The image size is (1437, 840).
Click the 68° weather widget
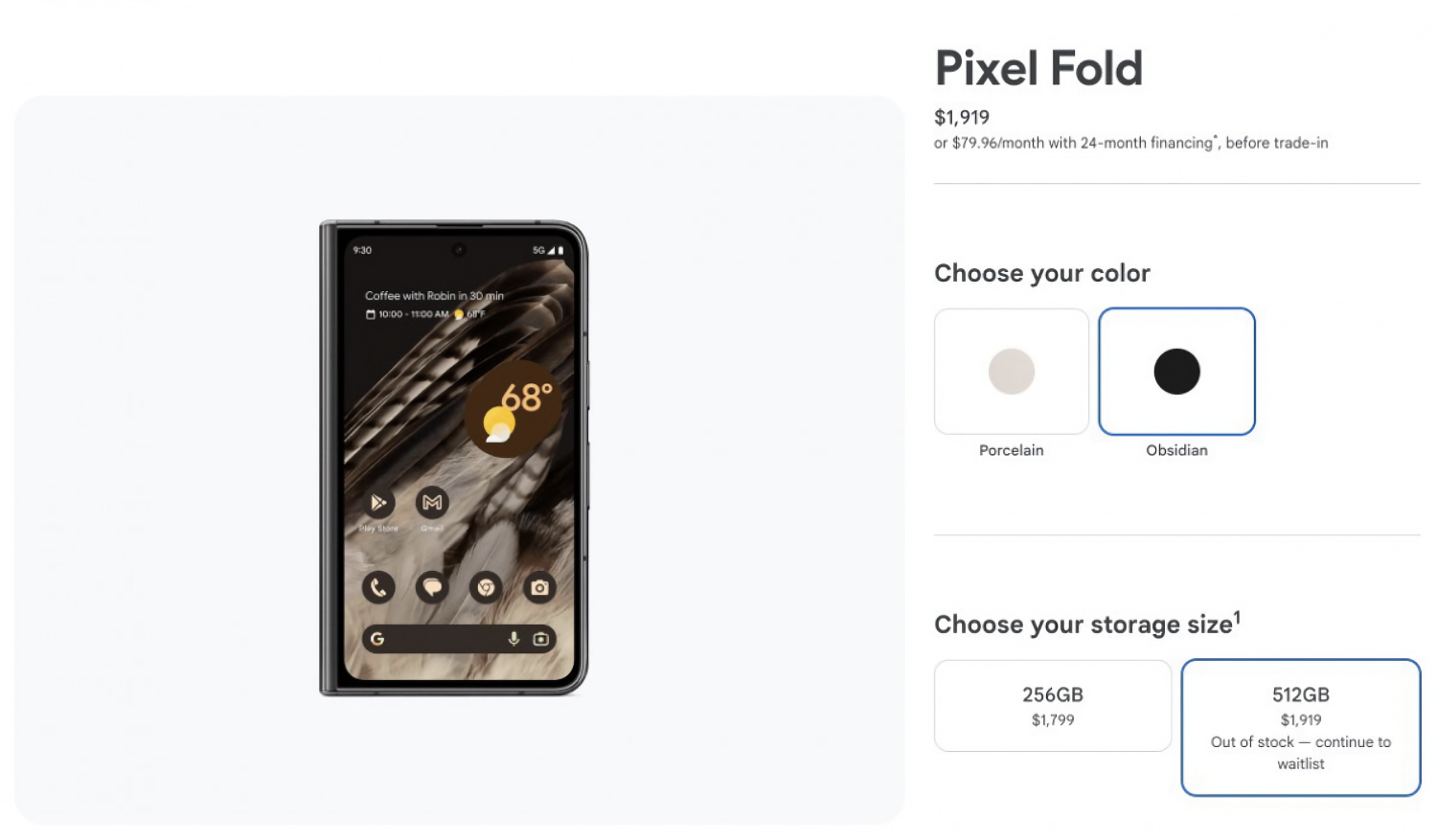pyautogui.click(x=513, y=409)
